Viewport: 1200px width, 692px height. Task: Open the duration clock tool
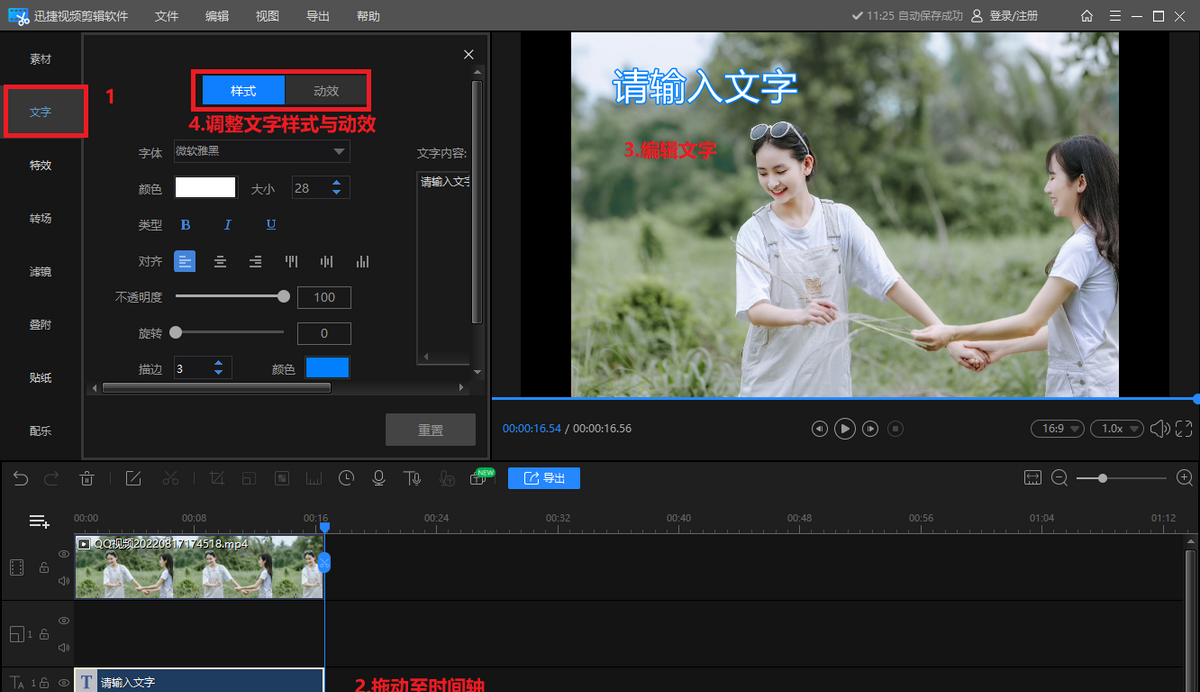[346, 479]
